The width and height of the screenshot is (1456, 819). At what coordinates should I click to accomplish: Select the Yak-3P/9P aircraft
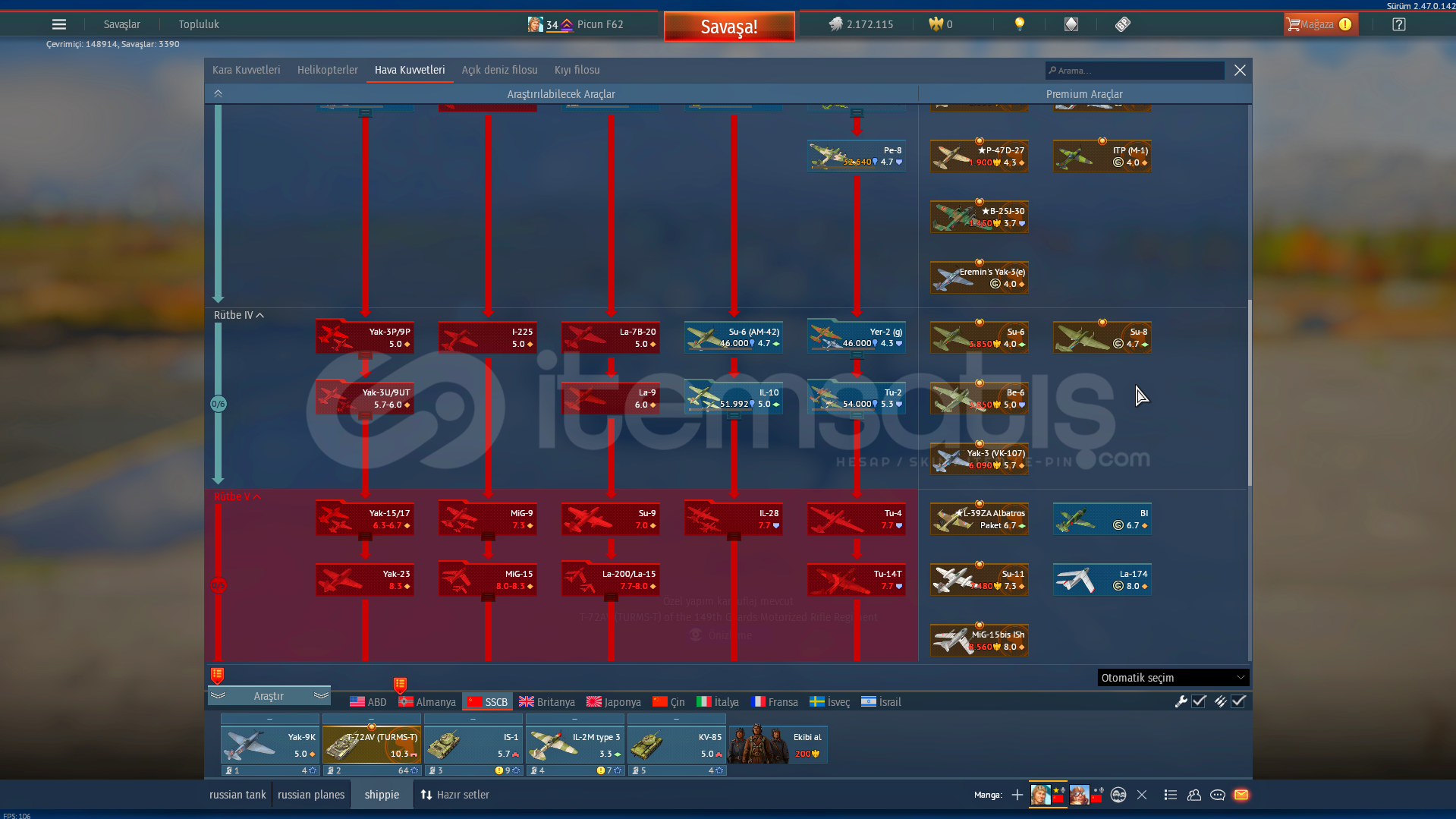365,337
